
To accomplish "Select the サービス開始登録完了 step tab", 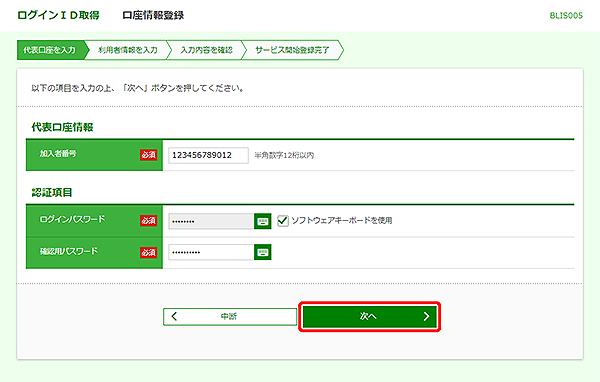I will (x=292, y=50).
